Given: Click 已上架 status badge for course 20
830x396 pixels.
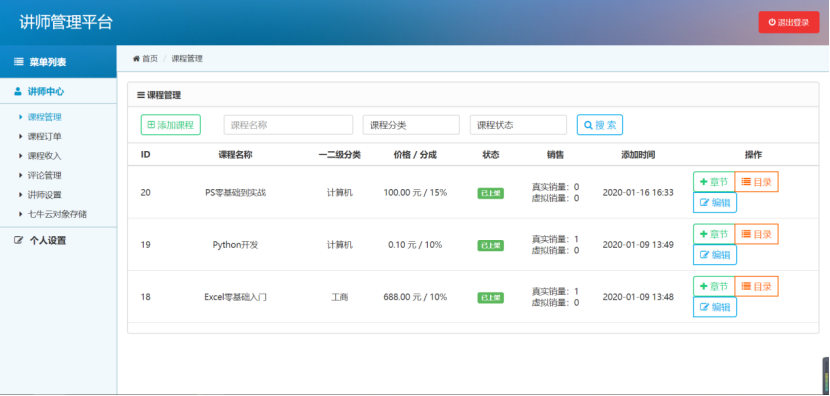Looking at the screenshot, I should click(491, 193).
